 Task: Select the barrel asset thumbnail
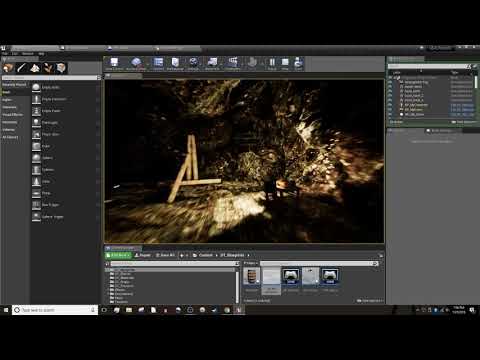[251, 277]
